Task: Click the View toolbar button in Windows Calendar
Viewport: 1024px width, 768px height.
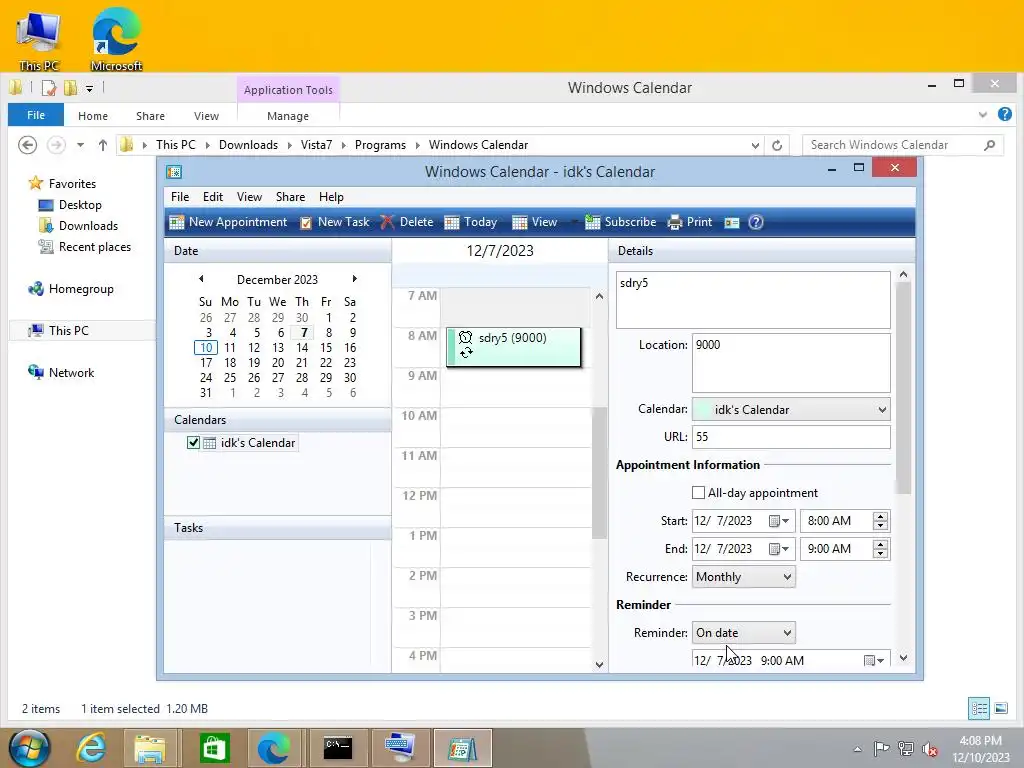Action: [x=535, y=222]
